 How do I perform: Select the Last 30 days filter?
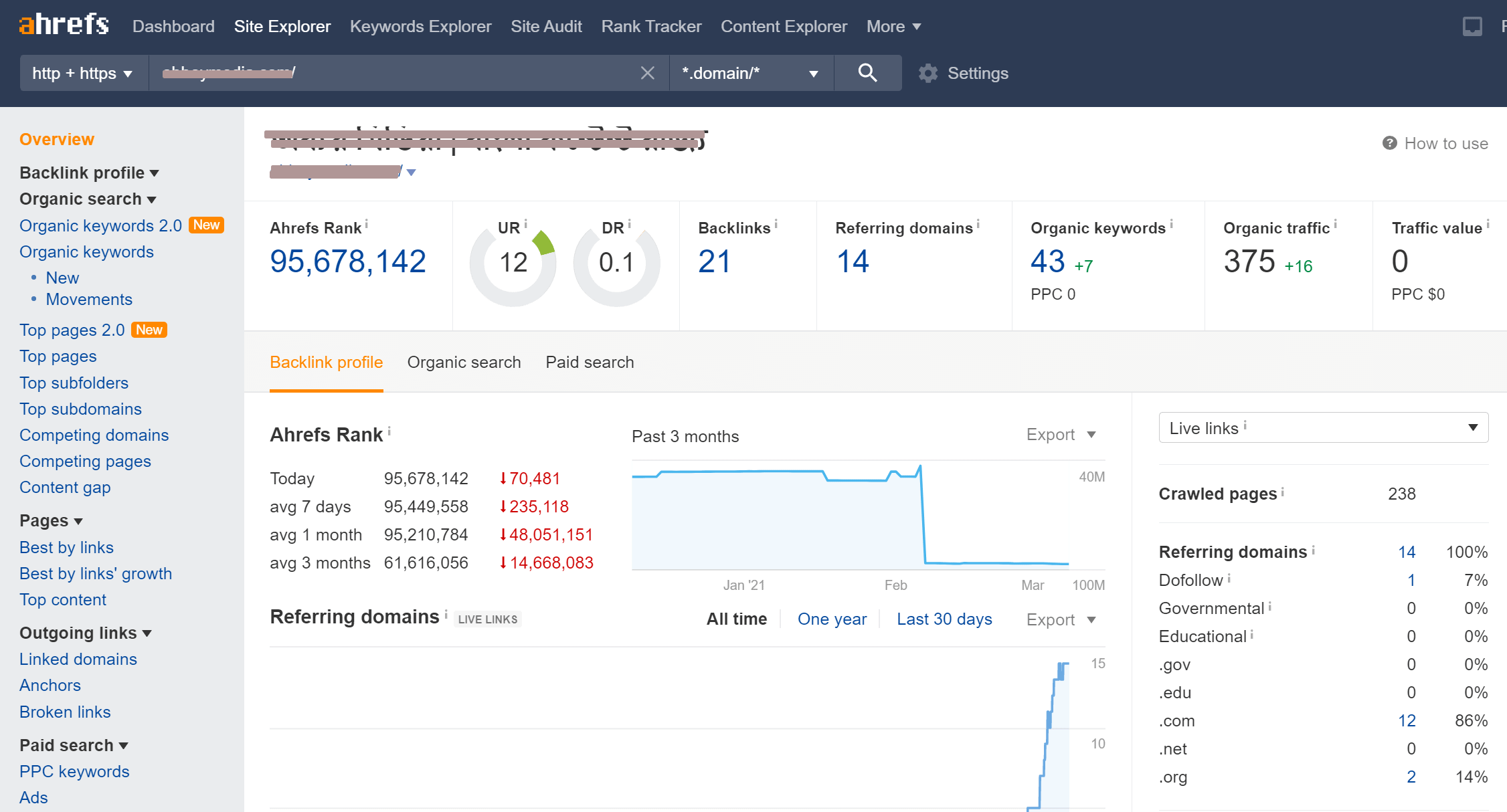[943, 620]
